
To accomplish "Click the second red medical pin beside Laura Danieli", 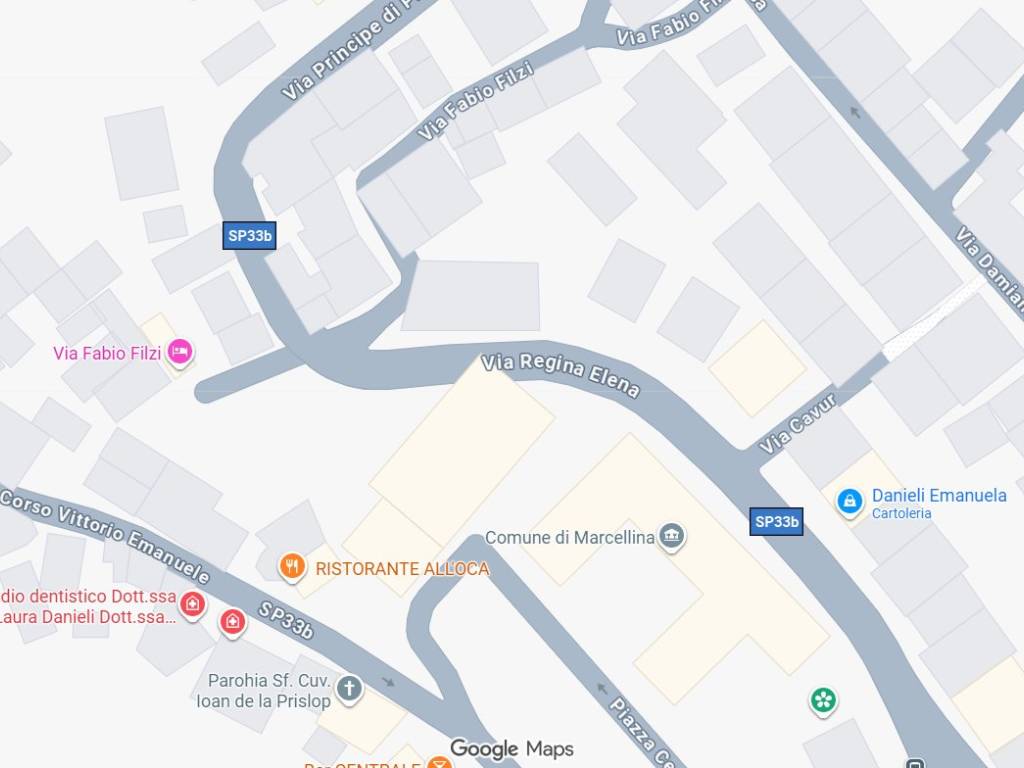I will [232, 622].
